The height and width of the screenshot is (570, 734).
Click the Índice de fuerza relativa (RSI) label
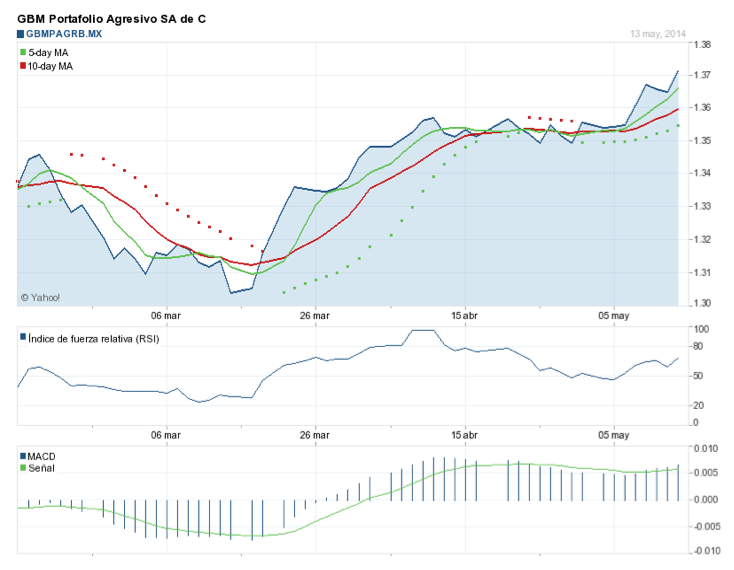point(94,339)
